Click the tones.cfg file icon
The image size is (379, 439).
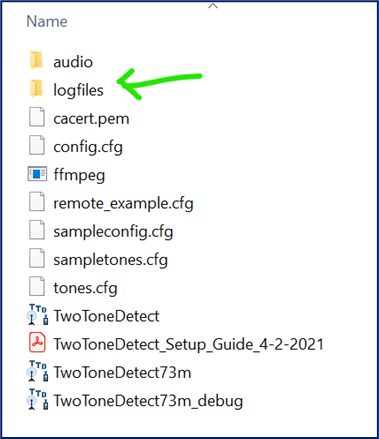coord(37,286)
